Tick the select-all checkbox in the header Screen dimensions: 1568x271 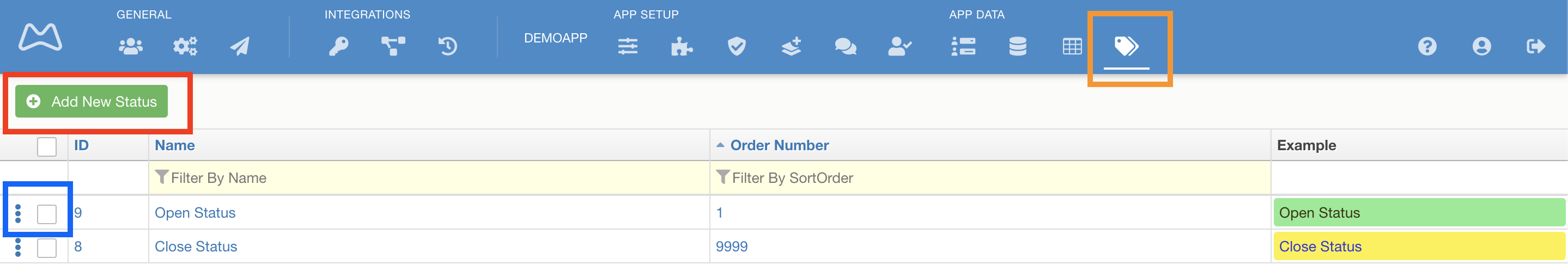47,146
